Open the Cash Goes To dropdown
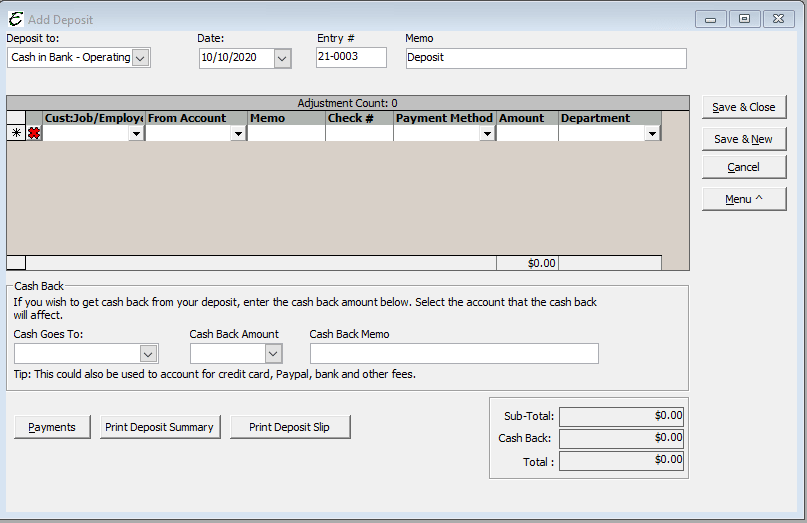Screen dimensions: 807x523 [x=148, y=354]
